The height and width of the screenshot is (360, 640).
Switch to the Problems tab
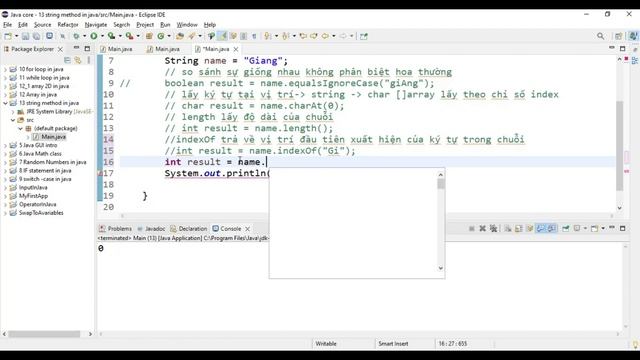click(x=116, y=229)
